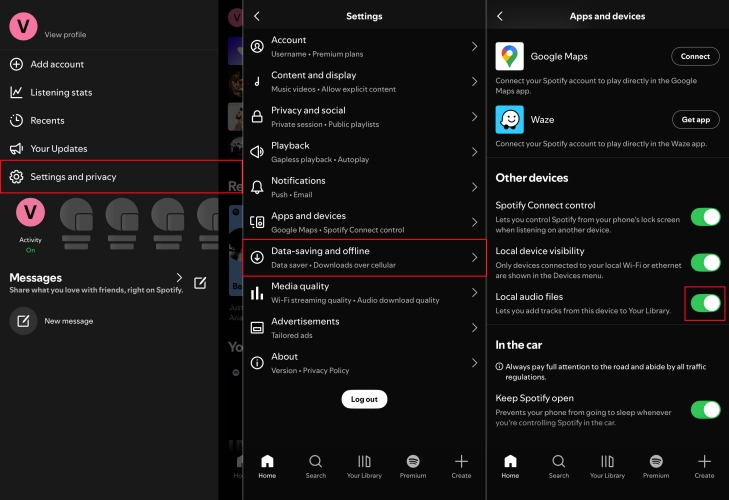Expand the Content and display chevron
729x500 pixels.
pyautogui.click(x=474, y=82)
